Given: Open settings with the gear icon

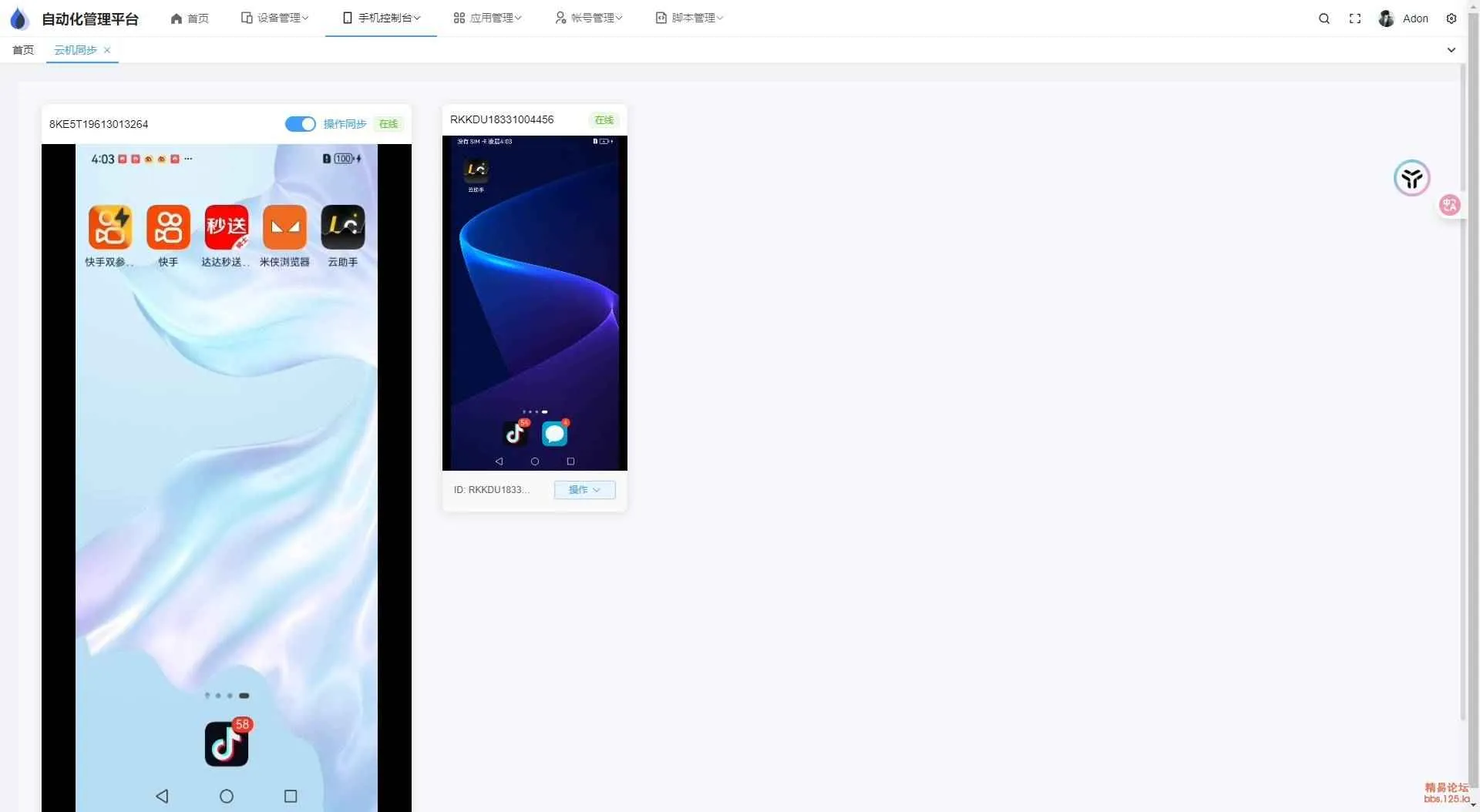Looking at the screenshot, I should (x=1452, y=18).
